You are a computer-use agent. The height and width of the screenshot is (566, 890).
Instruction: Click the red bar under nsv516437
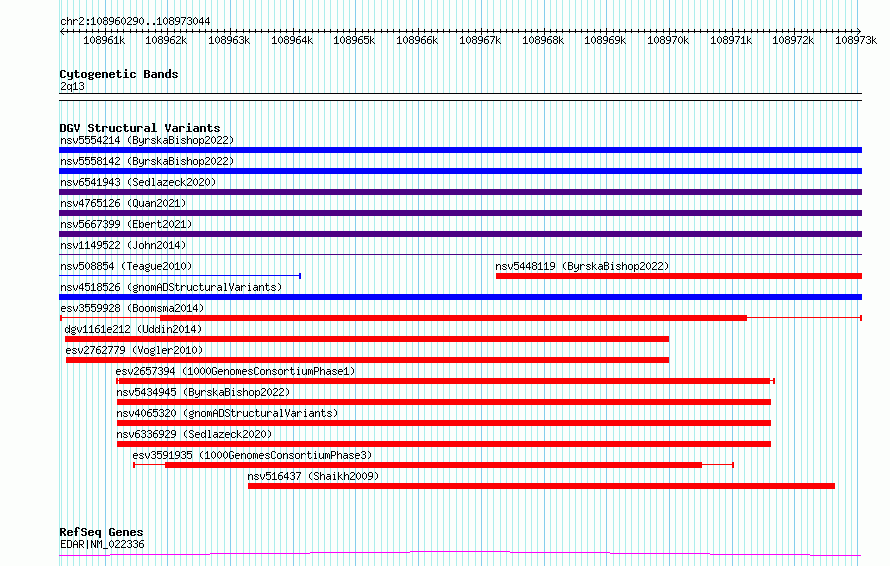pyautogui.click(x=541, y=486)
